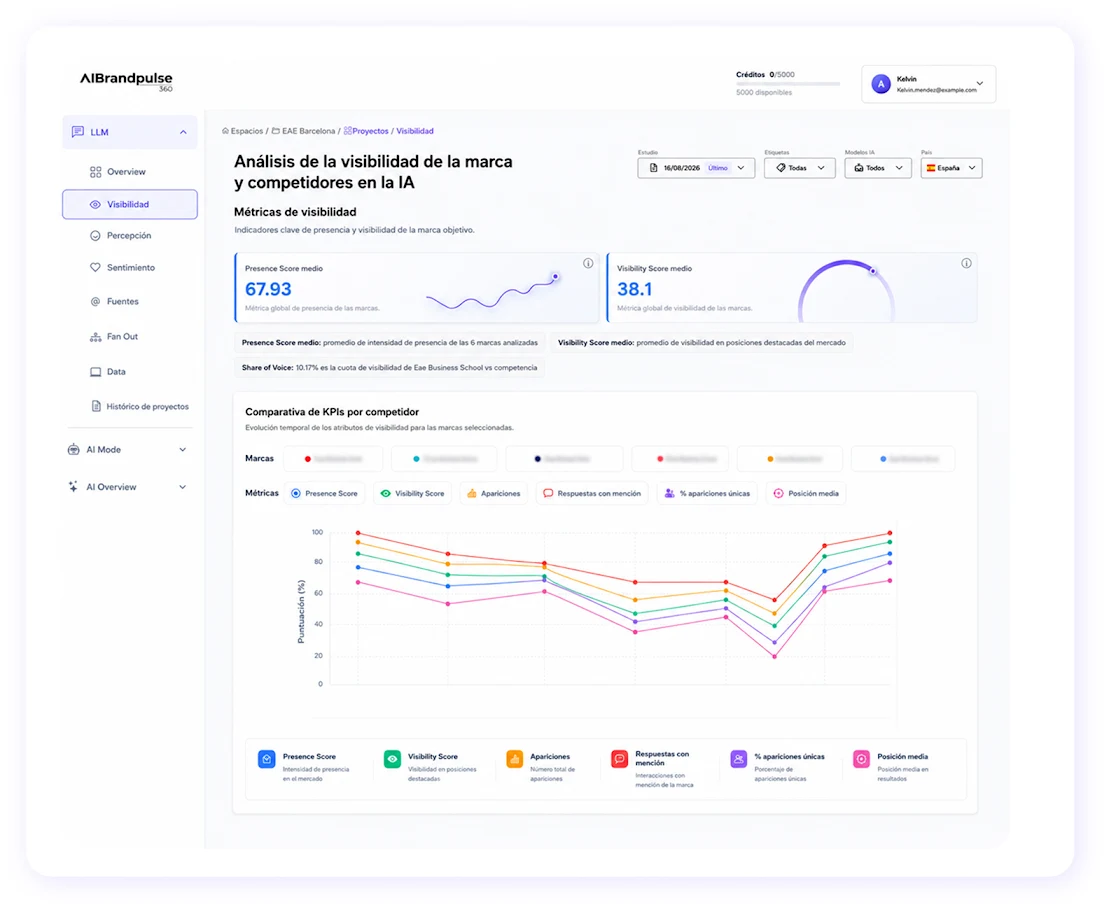The width and height of the screenshot is (1109, 912).
Task: Click the AI Overview sparkle icon
Action: 74,487
